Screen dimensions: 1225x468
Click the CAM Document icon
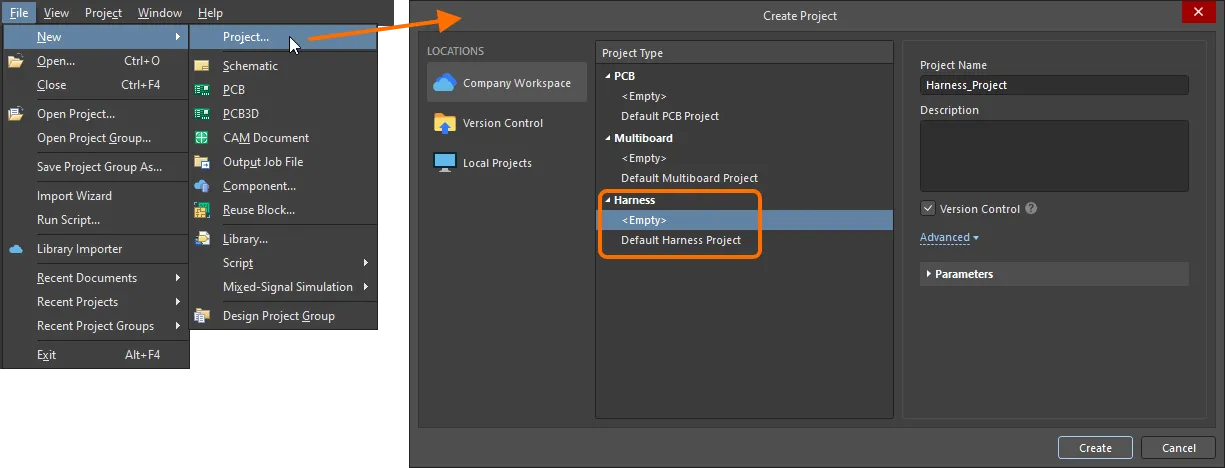point(202,138)
